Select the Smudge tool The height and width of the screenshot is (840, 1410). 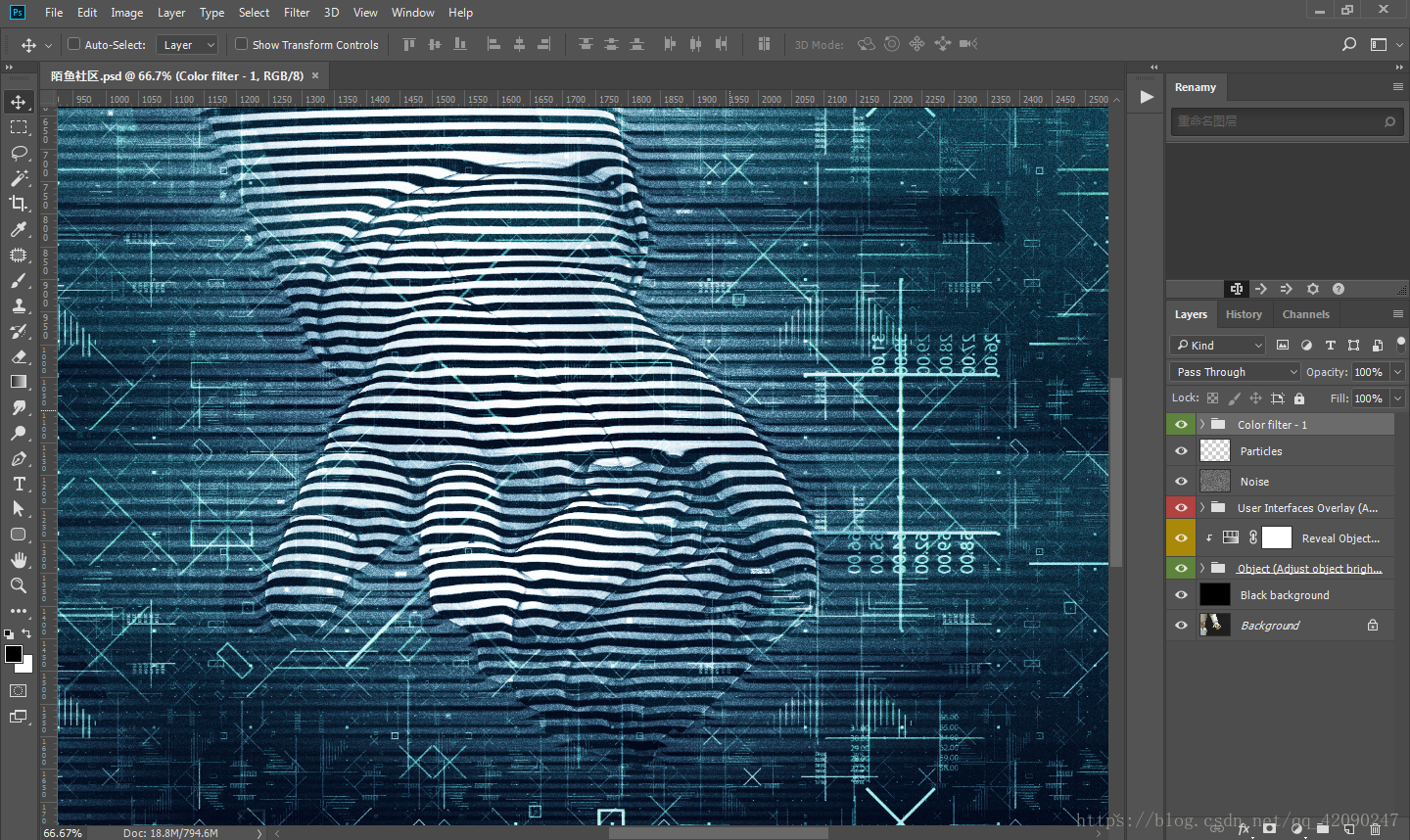[19, 407]
